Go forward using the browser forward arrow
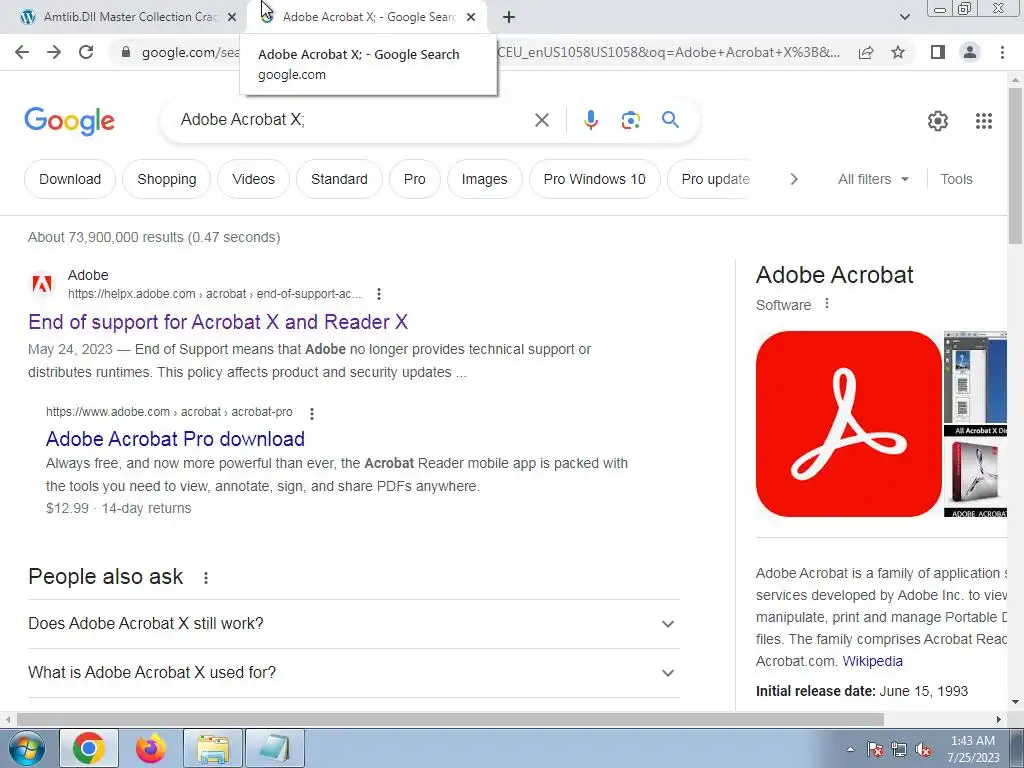Screen dimensions: 1024x768 [x=54, y=52]
